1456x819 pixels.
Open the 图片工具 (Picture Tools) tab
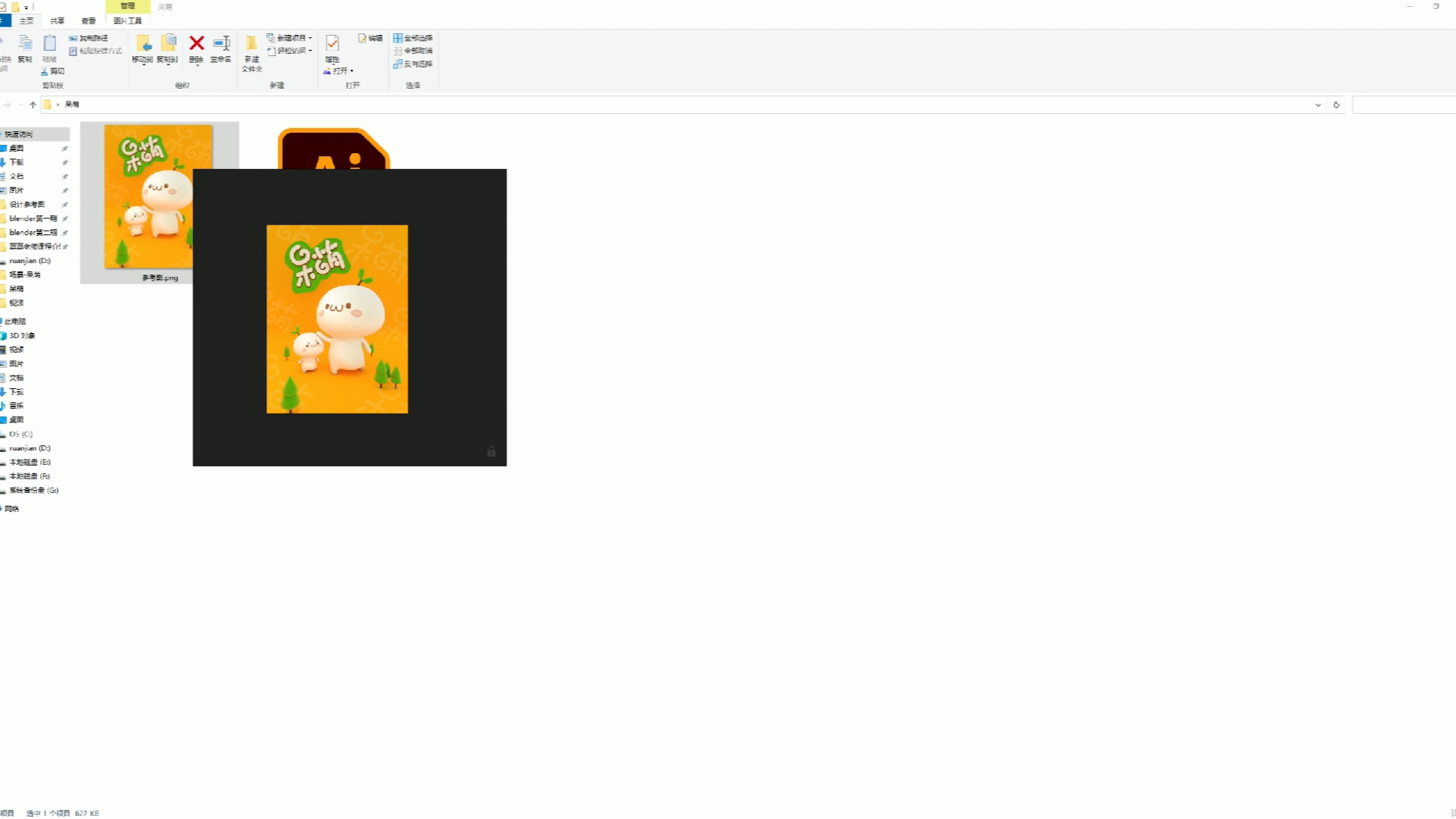click(127, 20)
